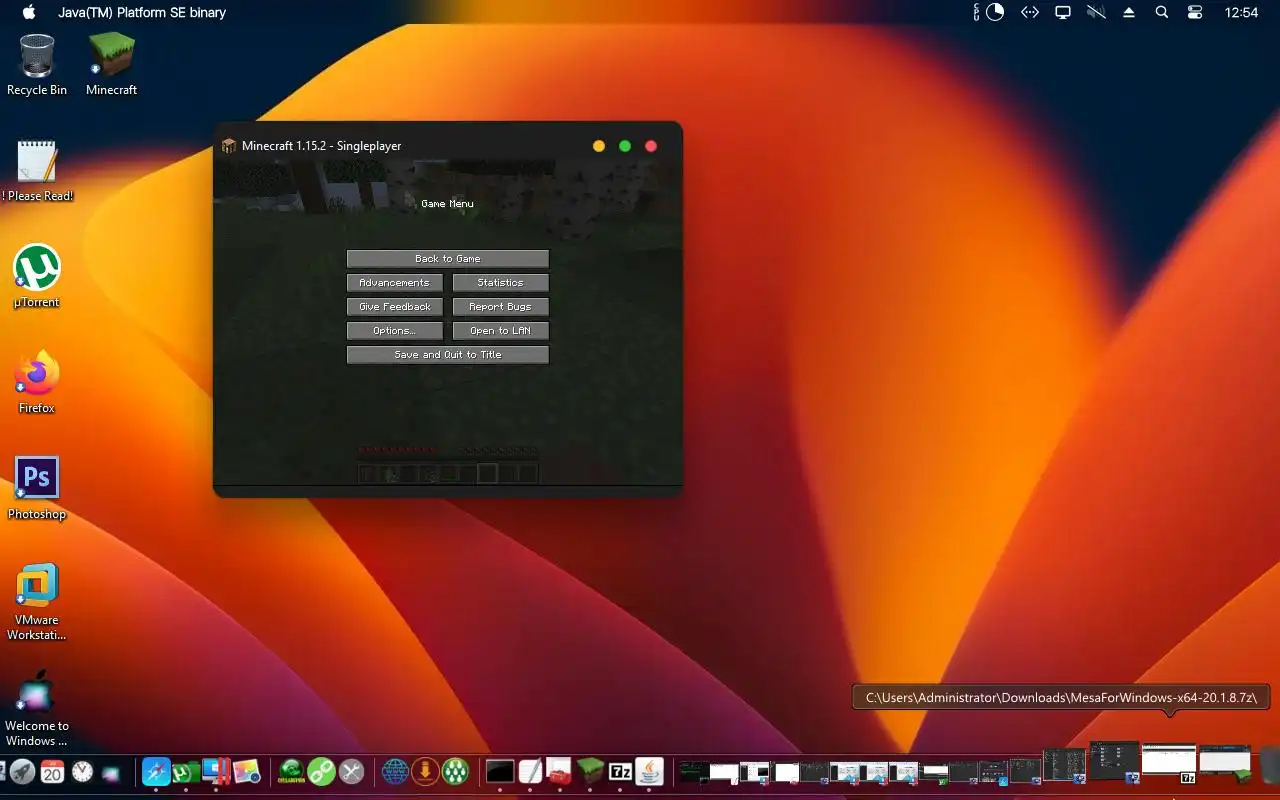Click Launchpad rocket icon in dock

23,772
